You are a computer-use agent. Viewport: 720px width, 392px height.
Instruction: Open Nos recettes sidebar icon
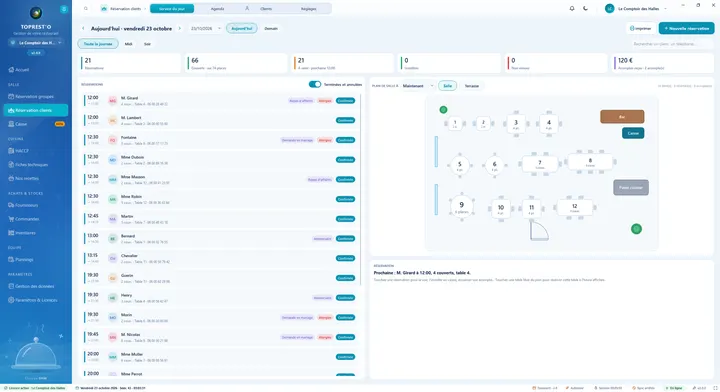[11, 178]
